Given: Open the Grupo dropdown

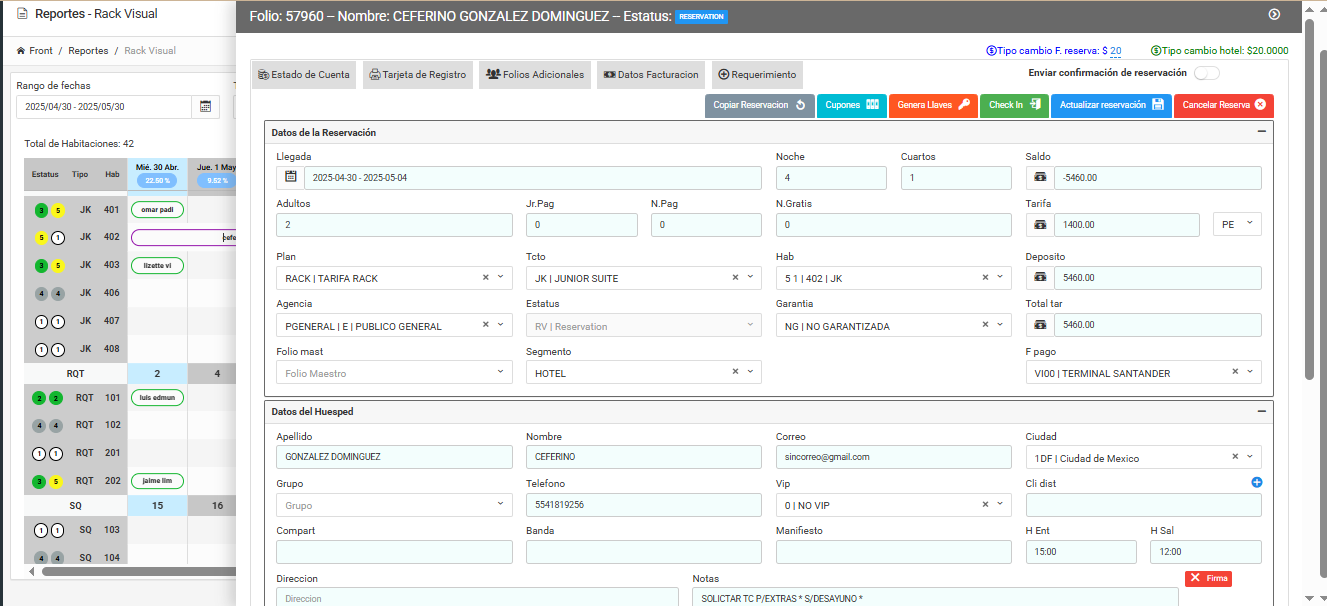Looking at the screenshot, I should click(x=394, y=505).
